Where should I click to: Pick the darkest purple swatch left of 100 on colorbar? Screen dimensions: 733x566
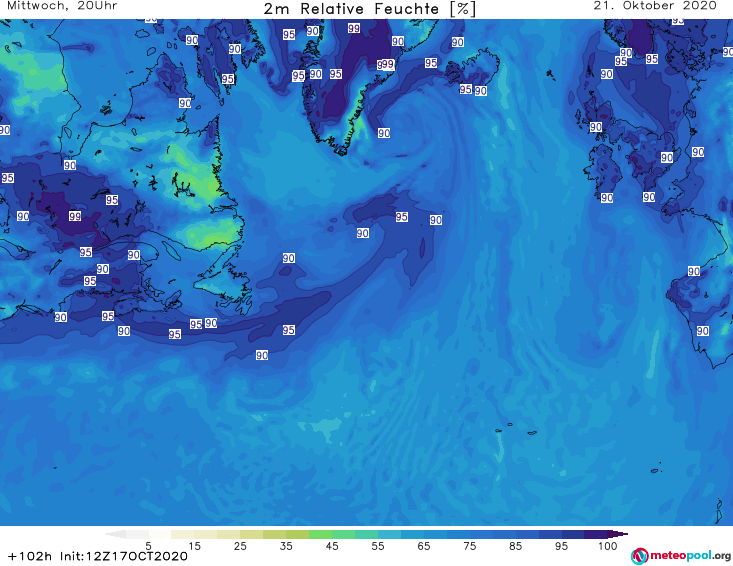pyautogui.click(x=596, y=534)
